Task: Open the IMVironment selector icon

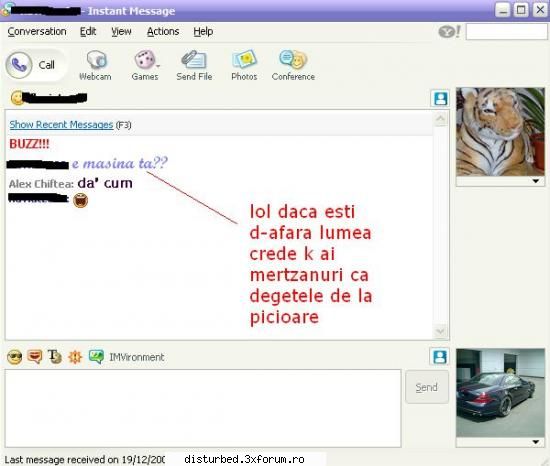Action: [96, 357]
